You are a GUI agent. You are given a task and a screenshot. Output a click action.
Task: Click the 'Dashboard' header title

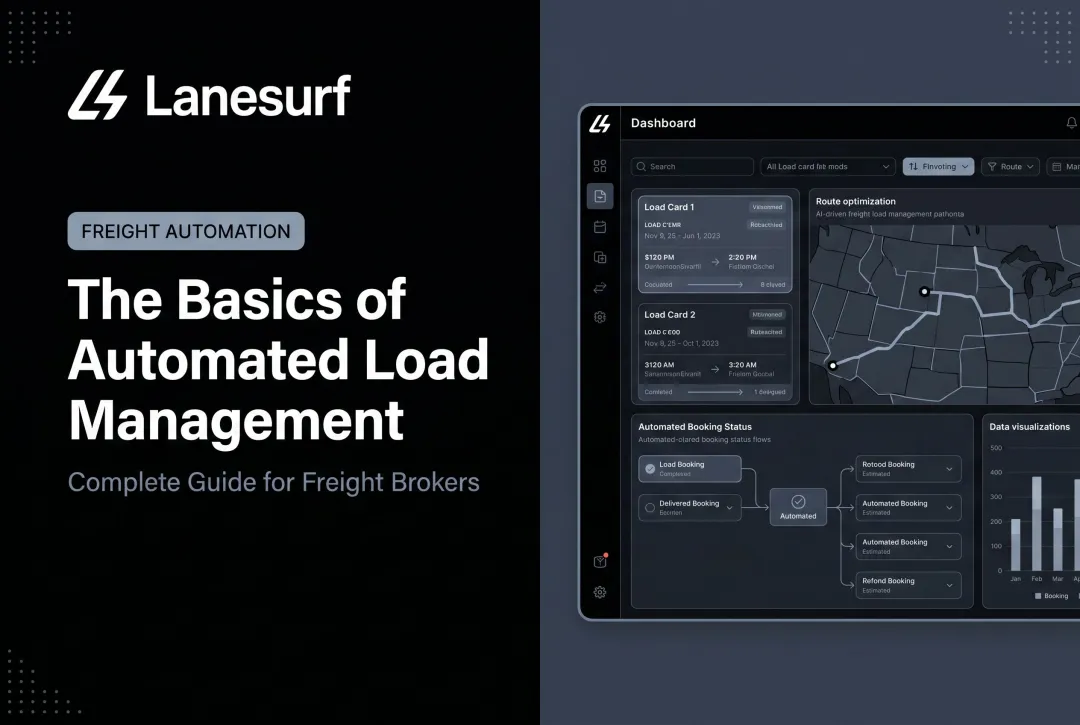click(663, 123)
